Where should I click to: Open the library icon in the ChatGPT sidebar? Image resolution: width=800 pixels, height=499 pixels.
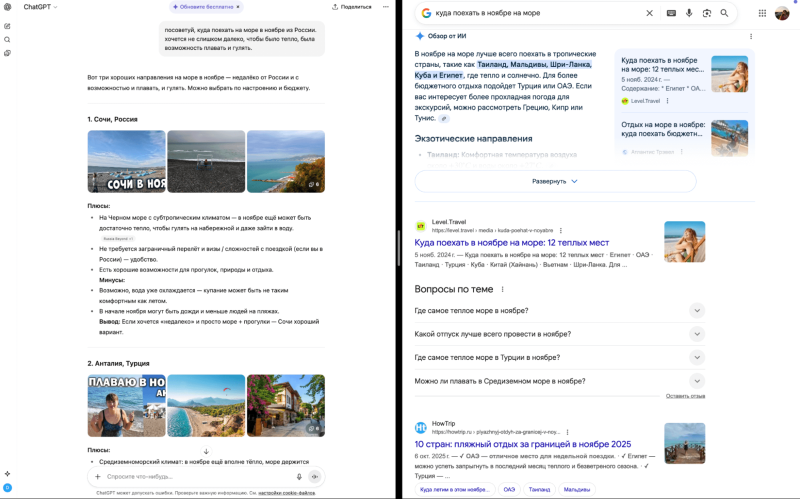7,53
